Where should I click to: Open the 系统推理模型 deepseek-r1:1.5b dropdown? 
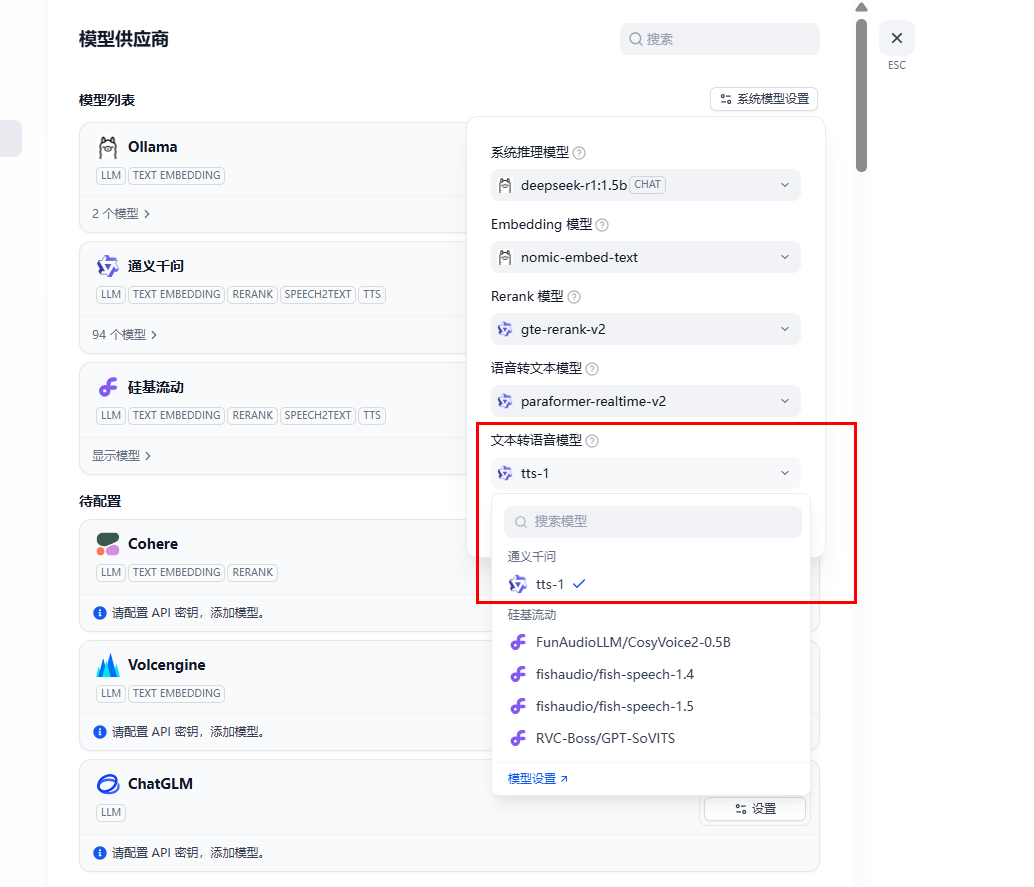coord(646,185)
